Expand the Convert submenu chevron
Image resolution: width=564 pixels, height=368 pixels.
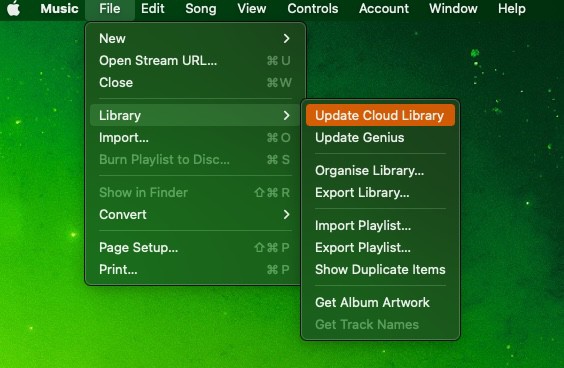pos(286,214)
